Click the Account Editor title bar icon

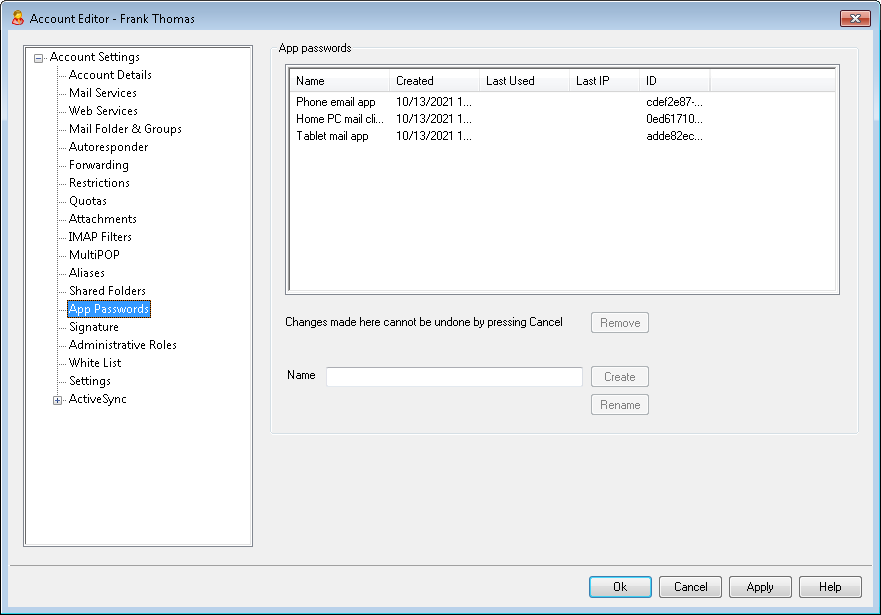[x=17, y=18]
